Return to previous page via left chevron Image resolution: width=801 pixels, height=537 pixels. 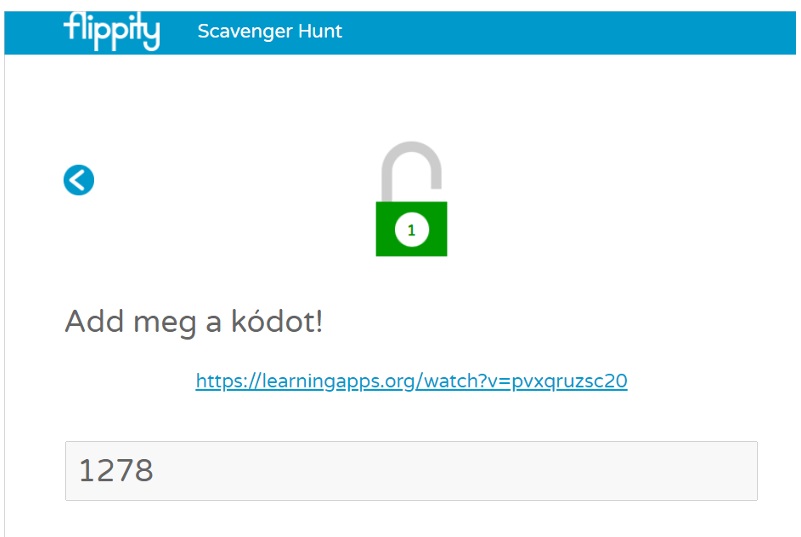[79, 180]
